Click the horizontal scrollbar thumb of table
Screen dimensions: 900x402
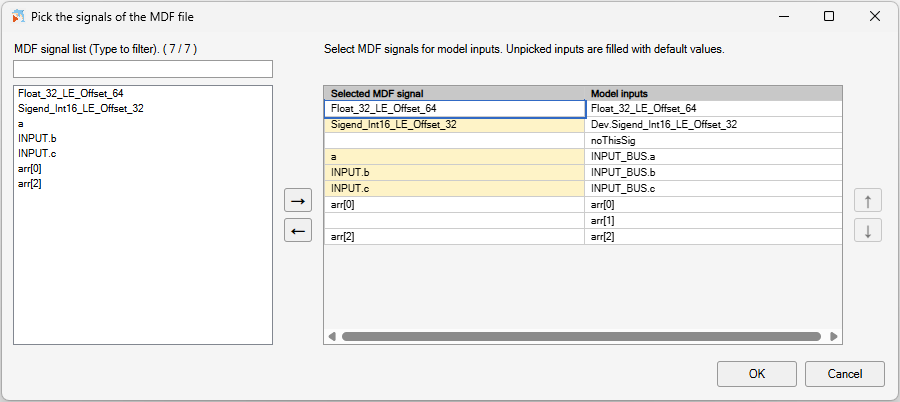tap(581, 337)
